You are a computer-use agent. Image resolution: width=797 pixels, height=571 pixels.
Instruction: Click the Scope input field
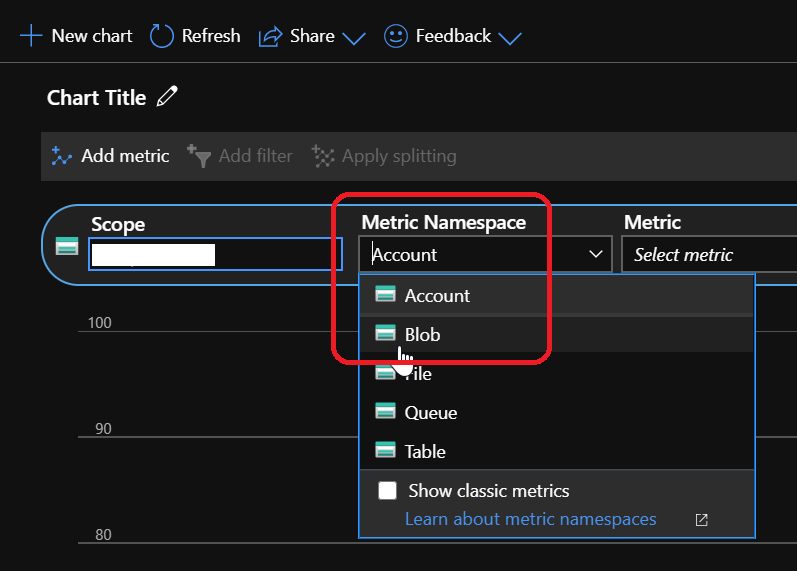[x=153, y=254]
